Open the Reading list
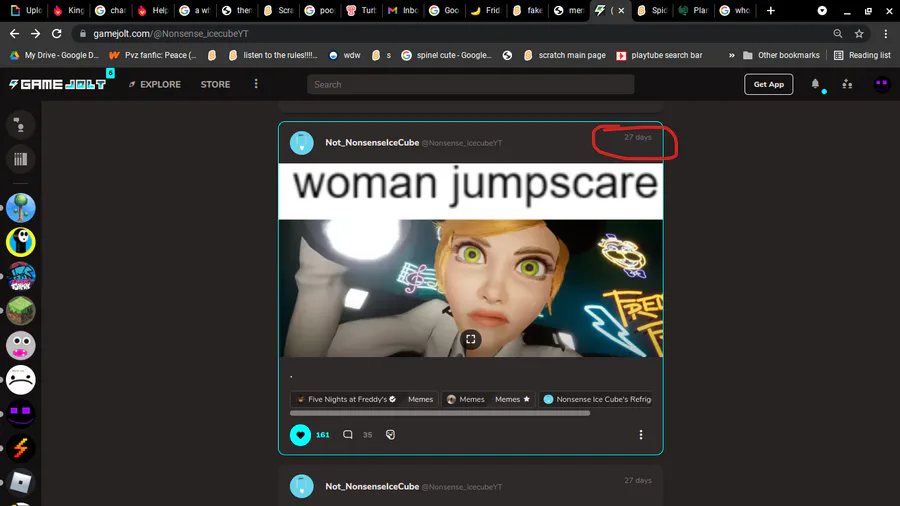The image size is (900, 506). pos(862,55)
